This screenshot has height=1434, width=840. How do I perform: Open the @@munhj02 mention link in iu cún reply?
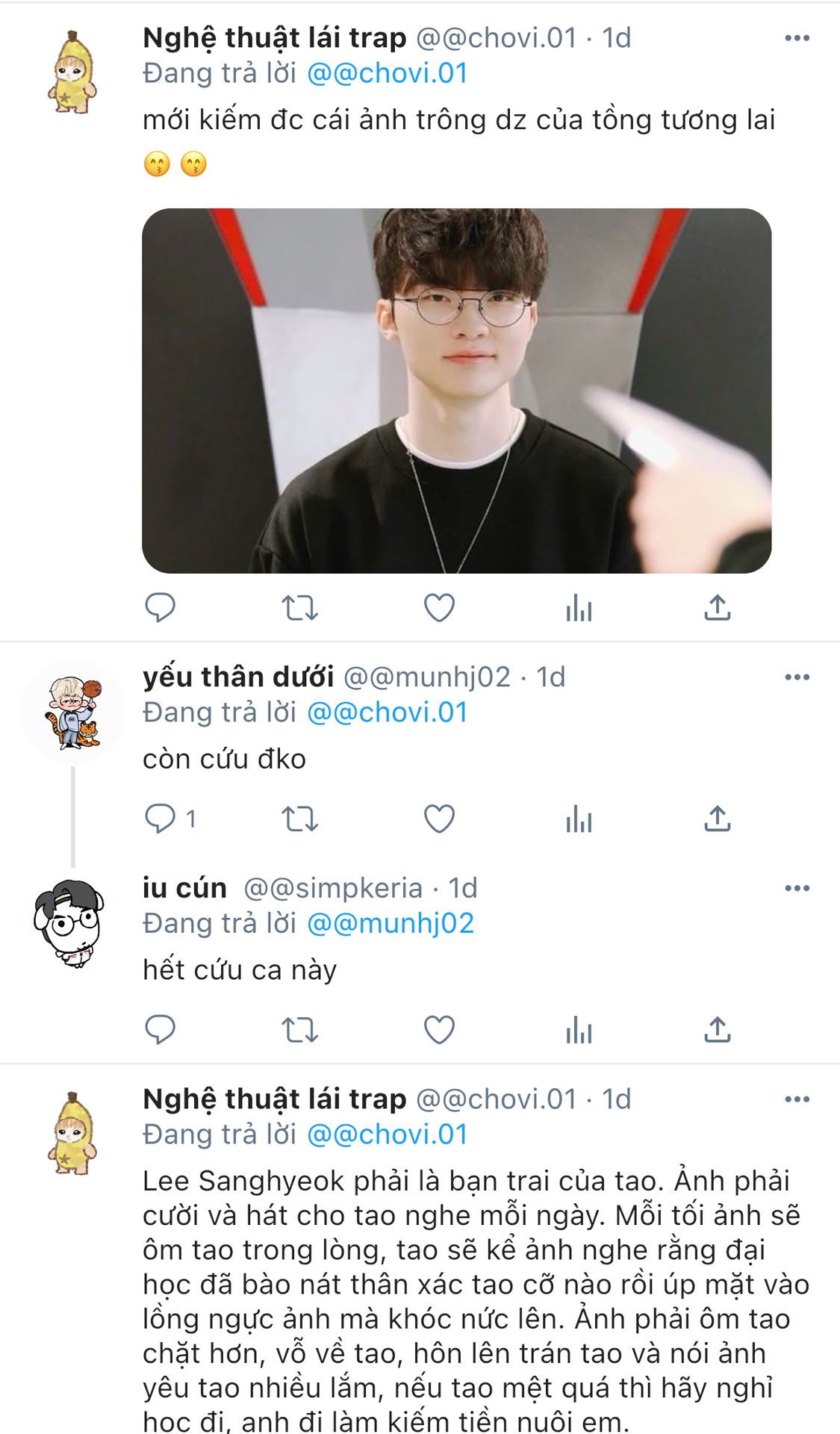(391, 923)
